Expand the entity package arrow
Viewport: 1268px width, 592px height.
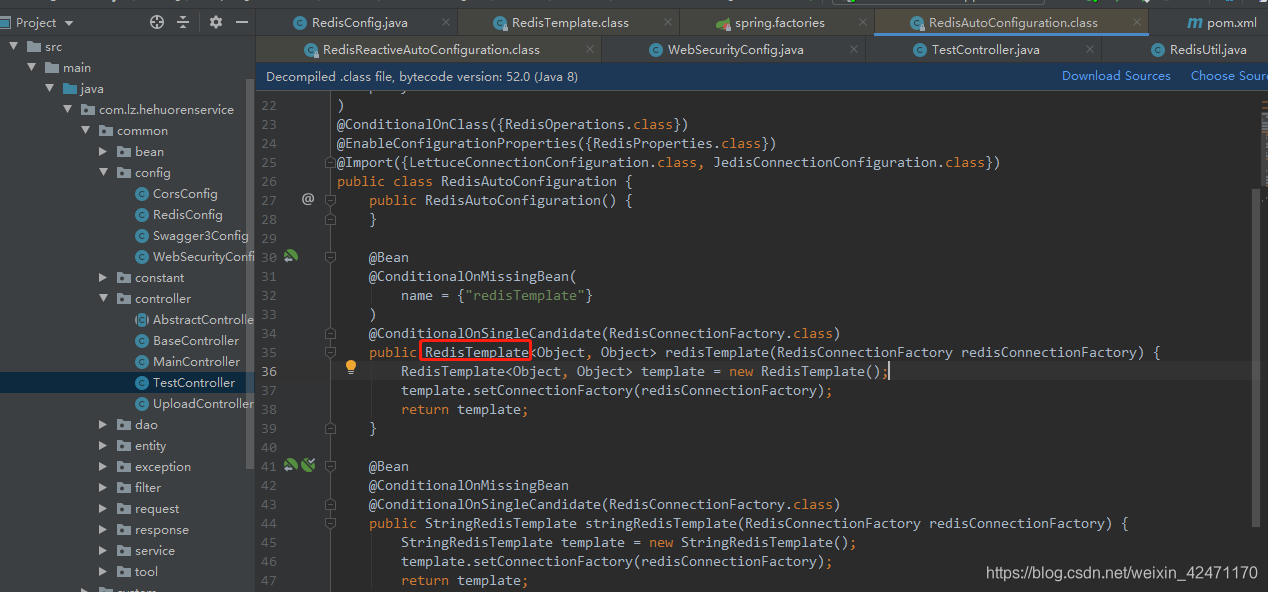(x=103, y=446)
